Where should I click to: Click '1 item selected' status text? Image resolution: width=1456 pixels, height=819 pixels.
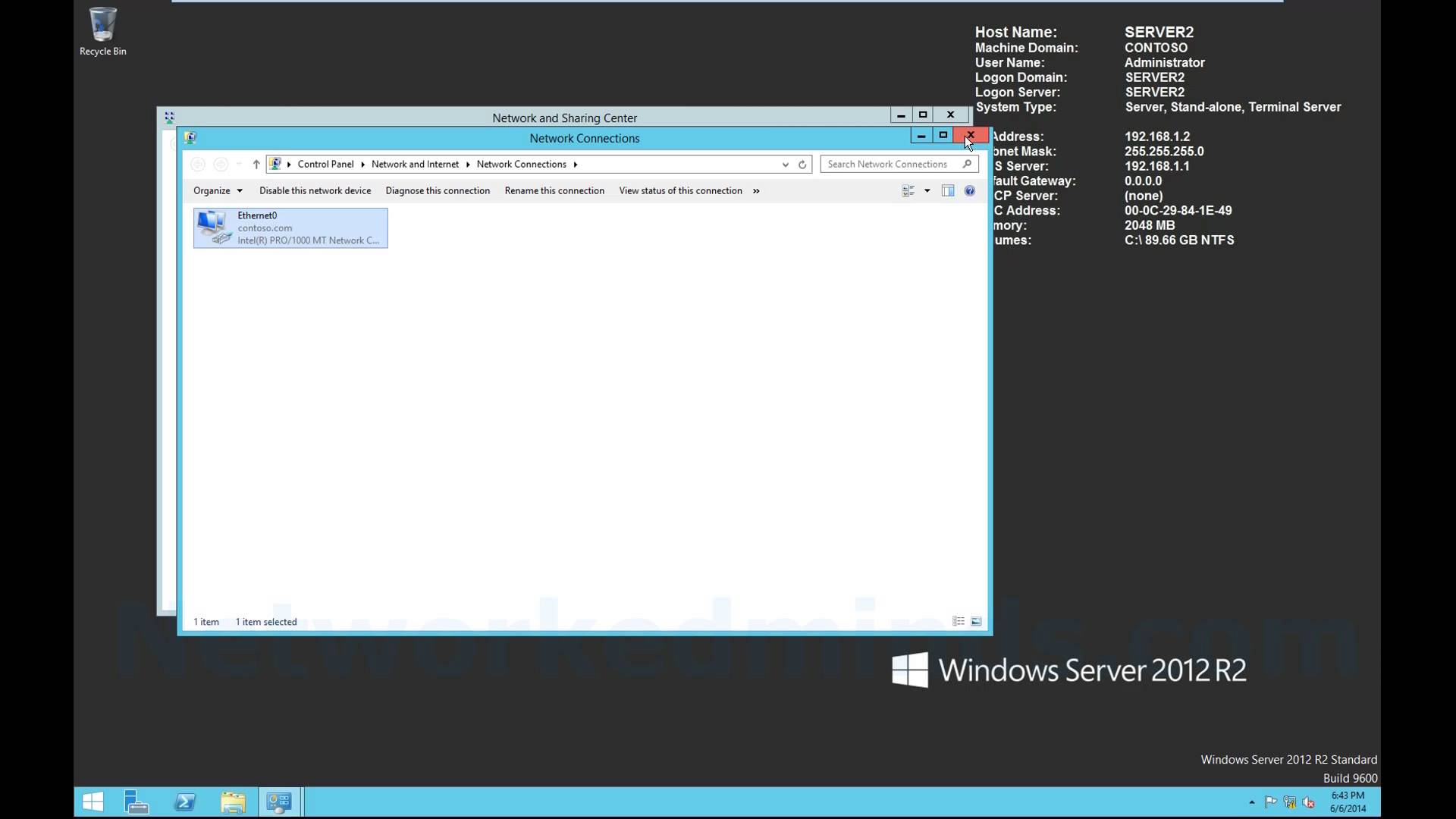266,622
